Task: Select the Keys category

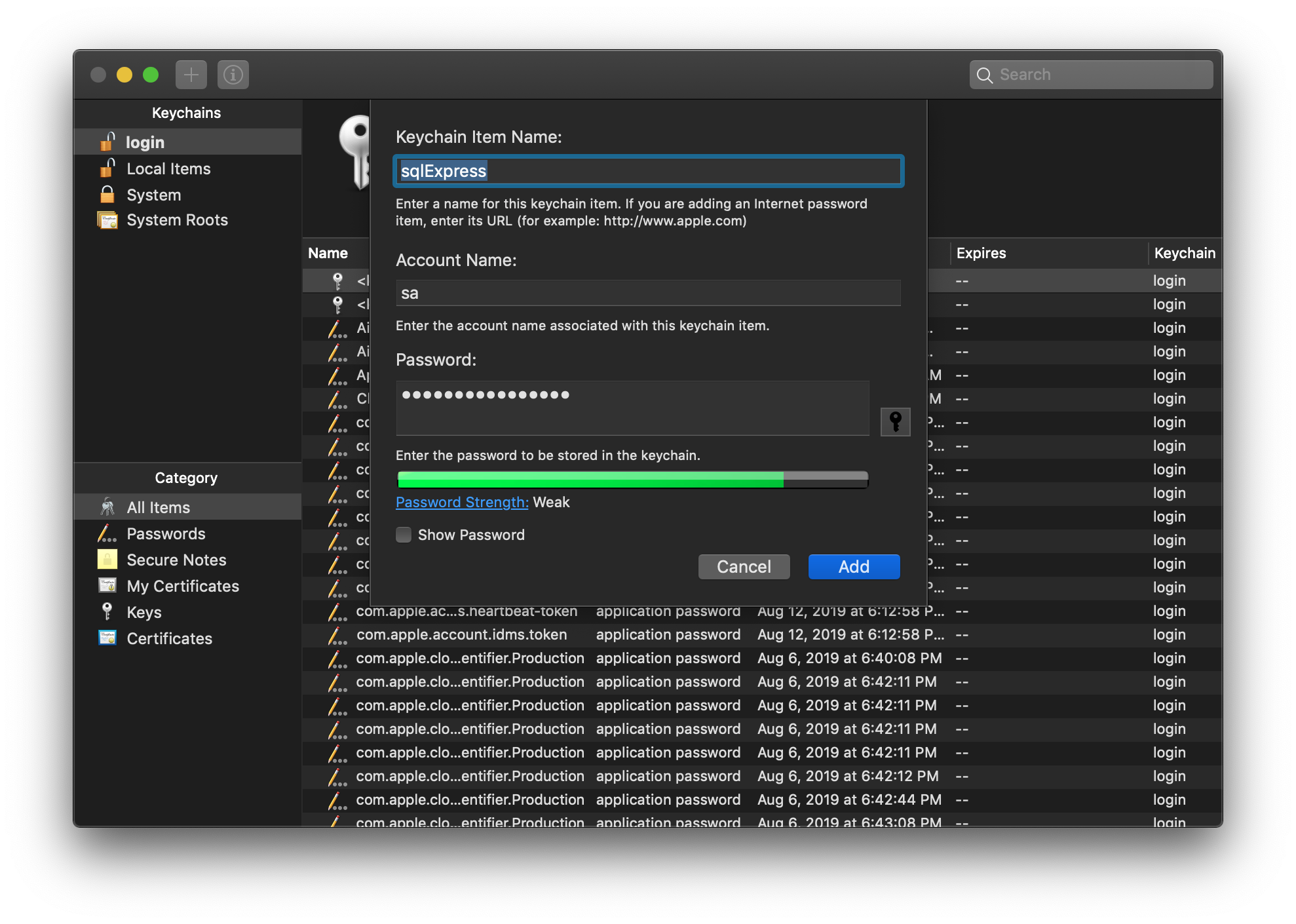Action: (x=143, y=612)
